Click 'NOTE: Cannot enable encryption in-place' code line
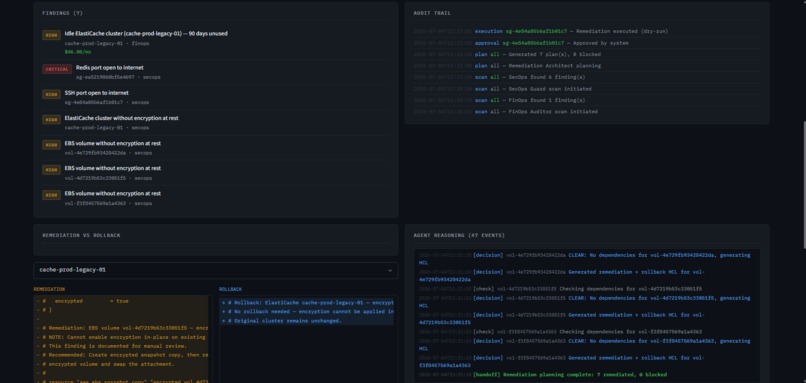This screenshot has height=383, width=806. coord(122,337)
